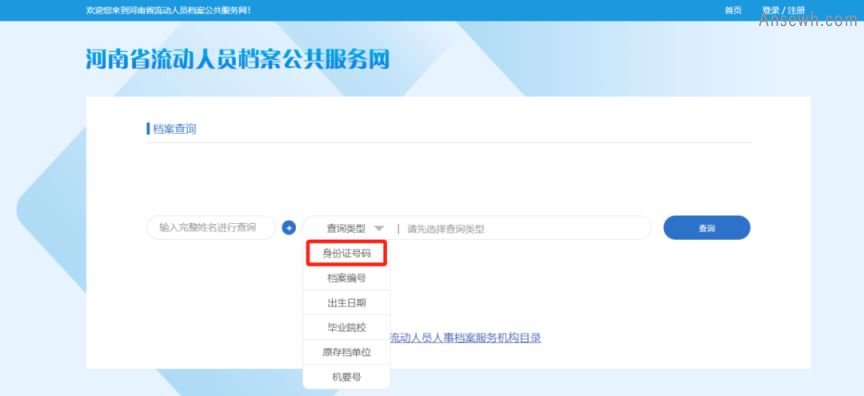Screen dimensions: 864x396
Task: Choose 原存档单位 from the dropdown
Action: point(347,352)
